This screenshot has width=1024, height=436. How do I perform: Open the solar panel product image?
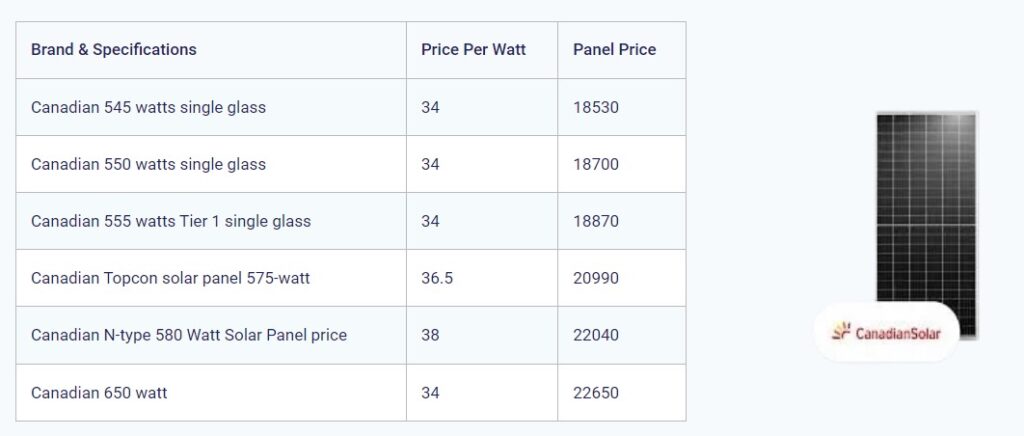click(926, 225)
